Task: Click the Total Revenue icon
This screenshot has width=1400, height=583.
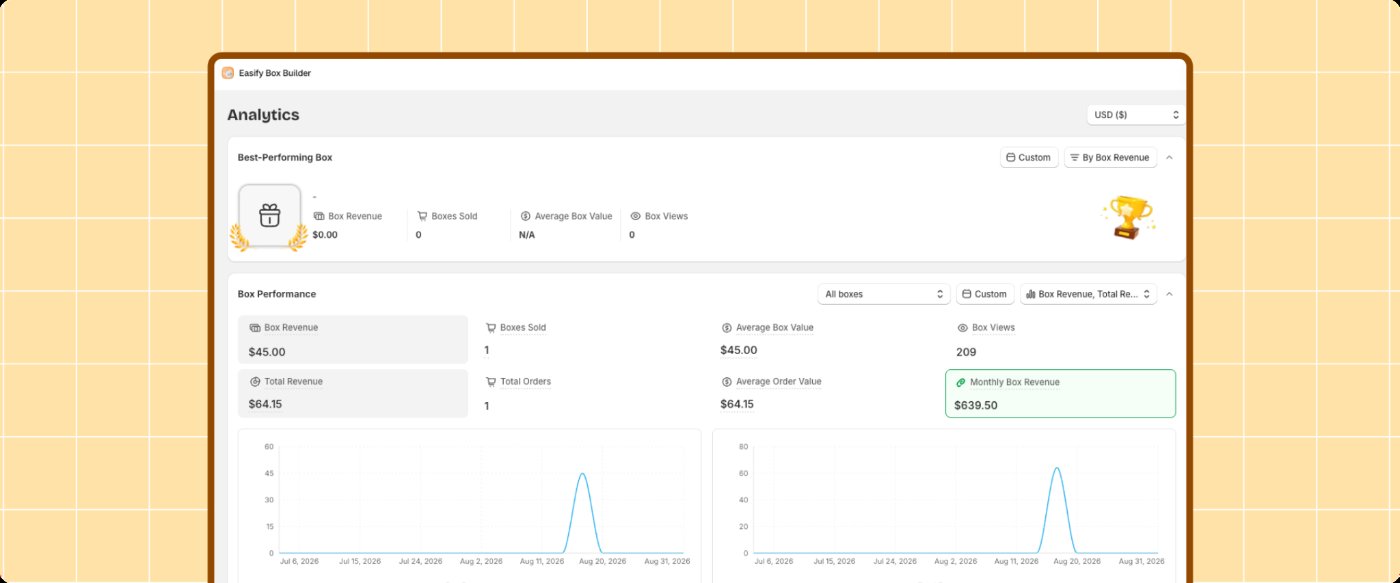Action: (255, 382)
